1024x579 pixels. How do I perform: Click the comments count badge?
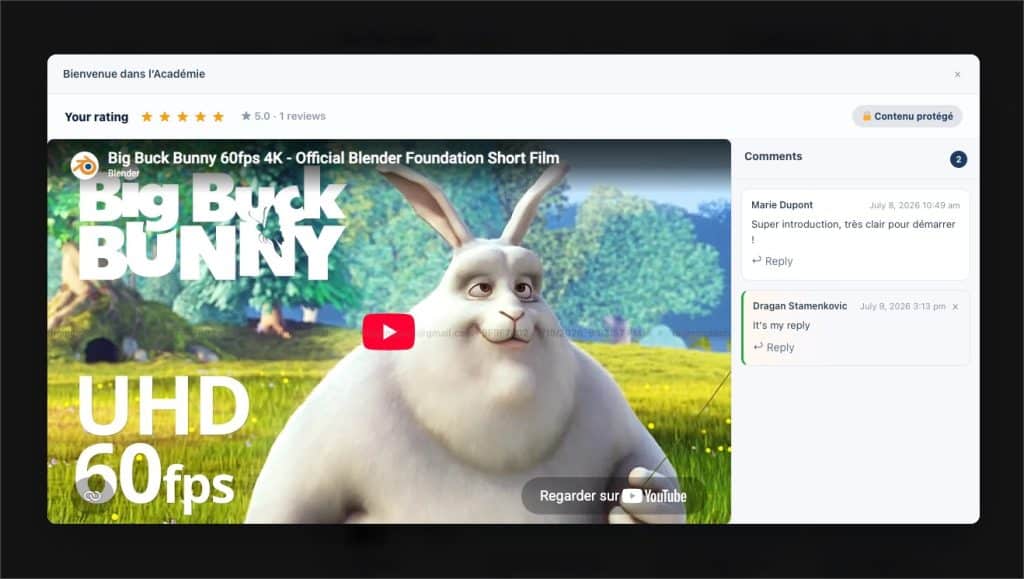click(x=958, y=159)
